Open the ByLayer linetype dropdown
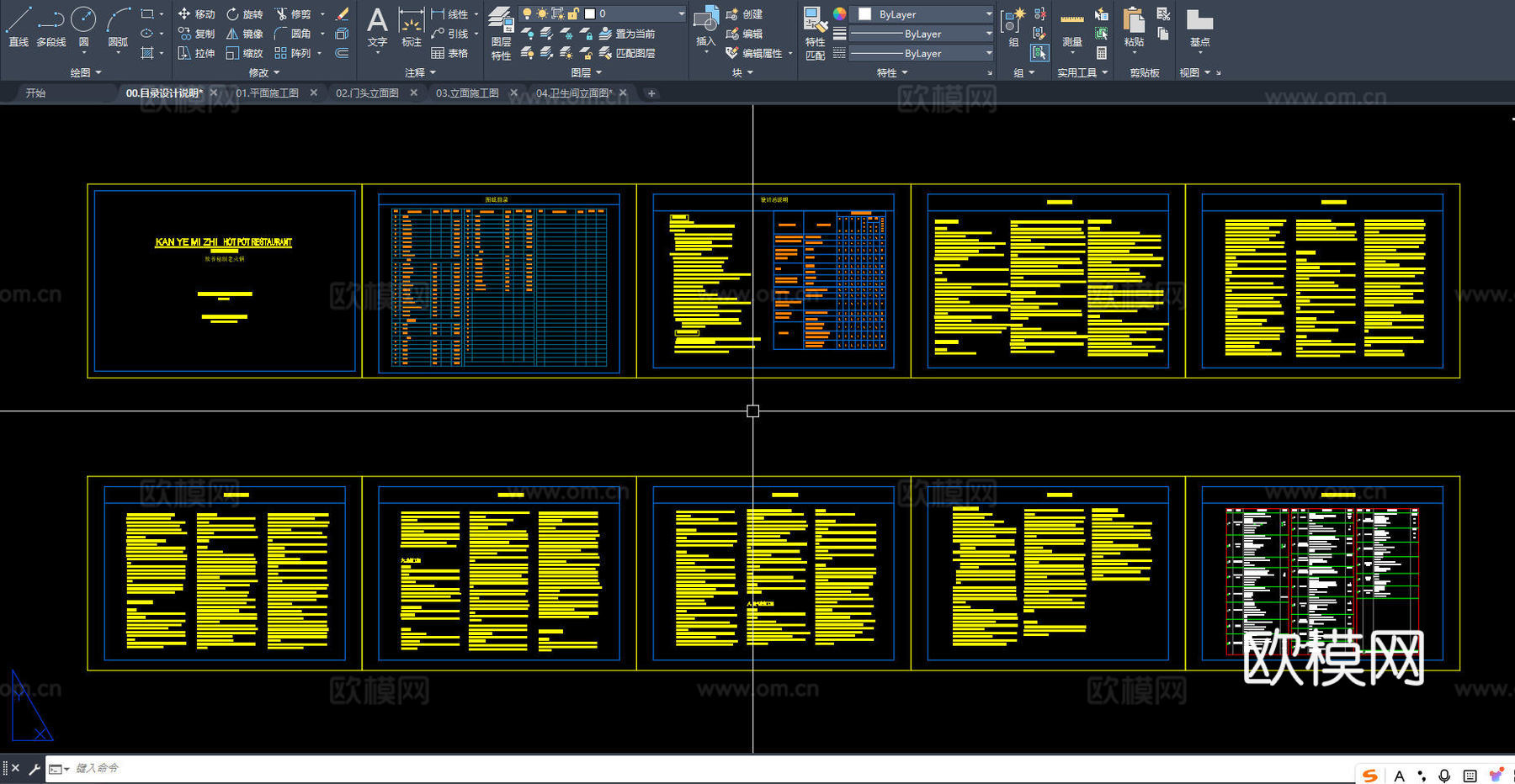The image size is (1515, 784). pos(922,53)
